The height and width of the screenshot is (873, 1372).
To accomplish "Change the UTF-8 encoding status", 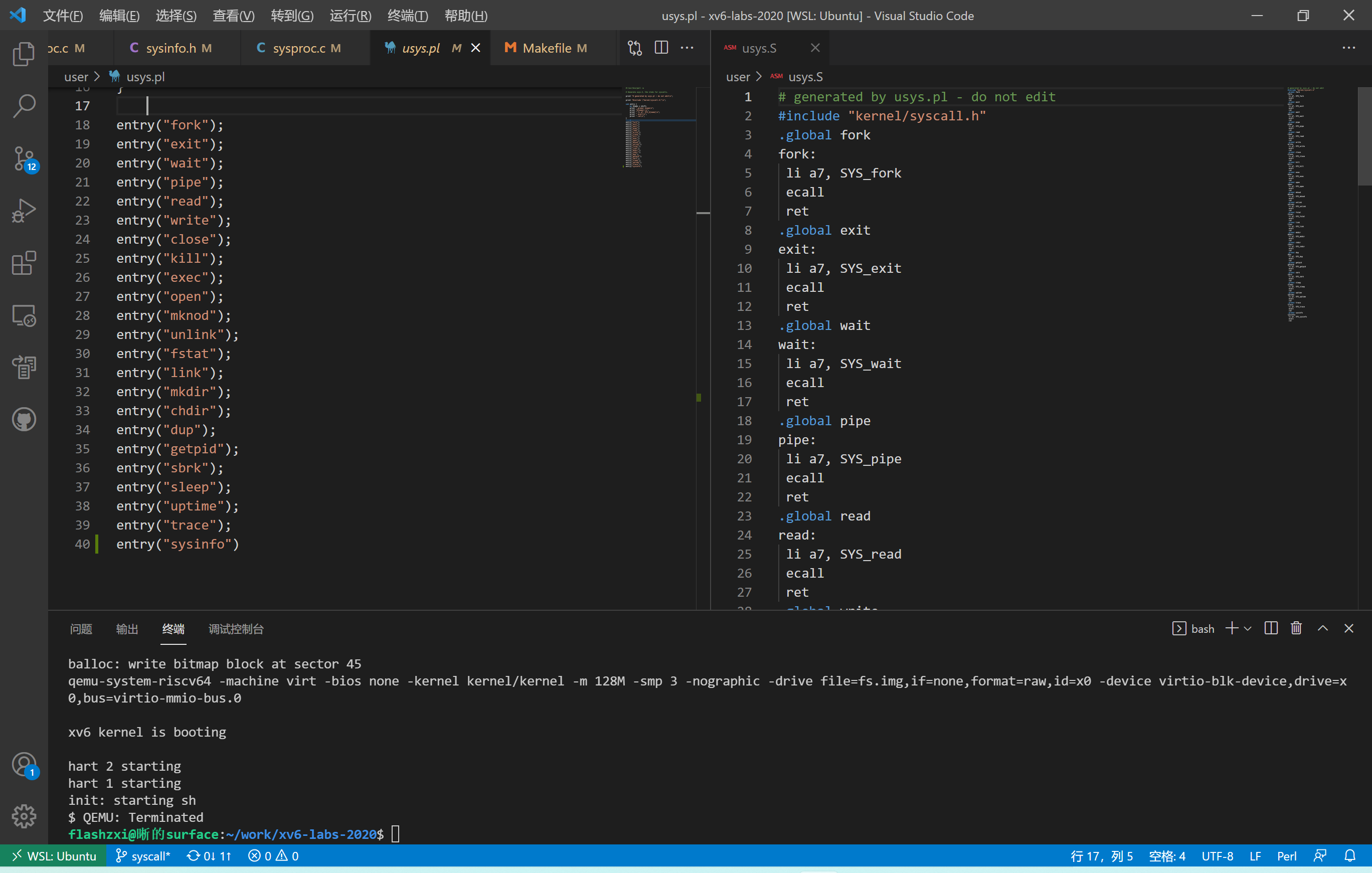I will [x=1217, y=856].
